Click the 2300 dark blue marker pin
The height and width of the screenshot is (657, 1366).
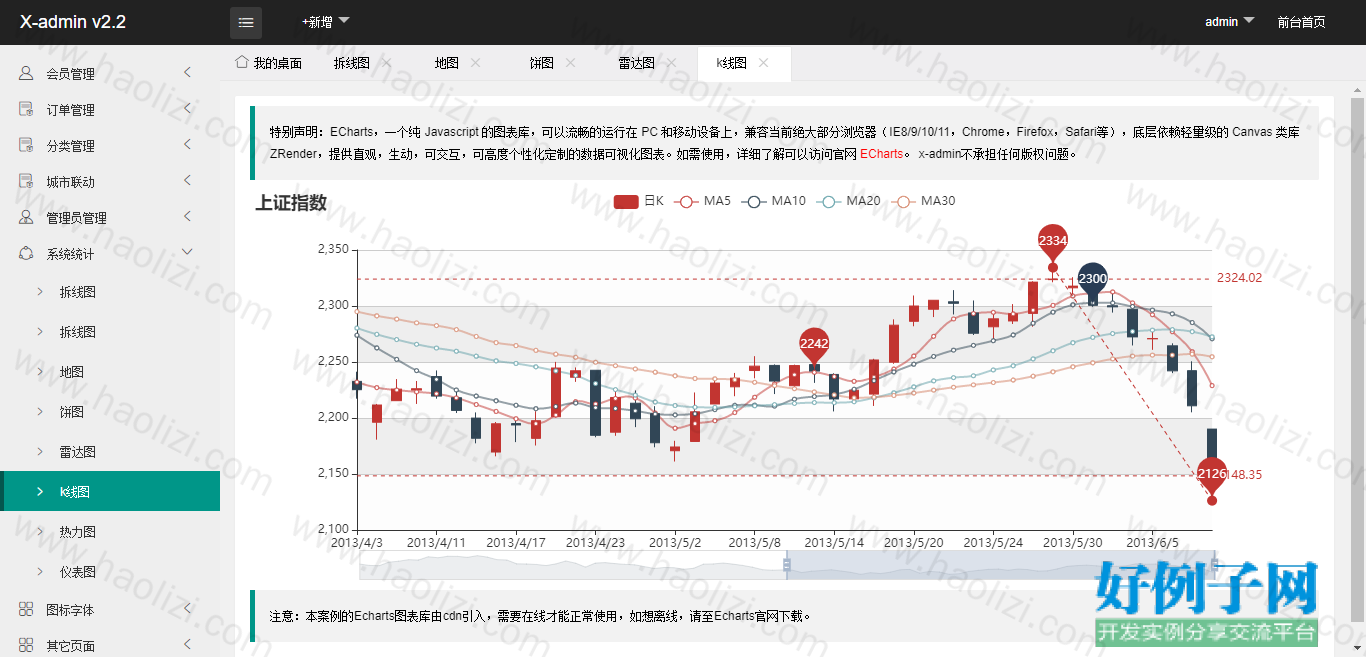tap(1093, 280)
